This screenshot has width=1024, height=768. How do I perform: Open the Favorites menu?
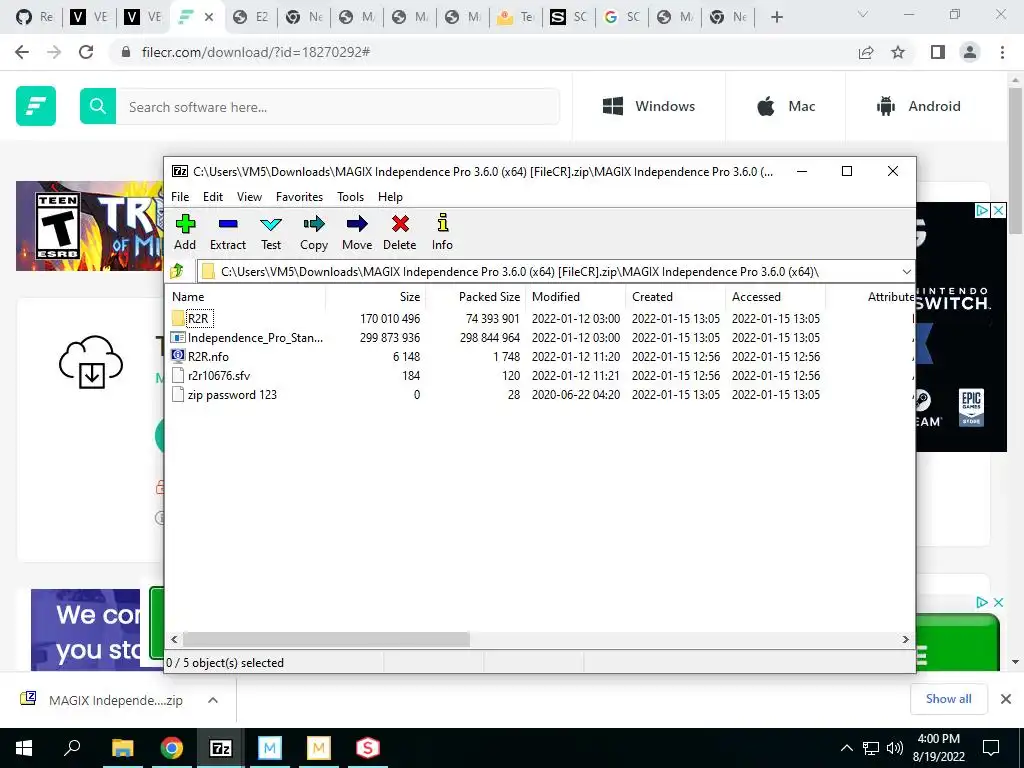[x=299, y=197]
